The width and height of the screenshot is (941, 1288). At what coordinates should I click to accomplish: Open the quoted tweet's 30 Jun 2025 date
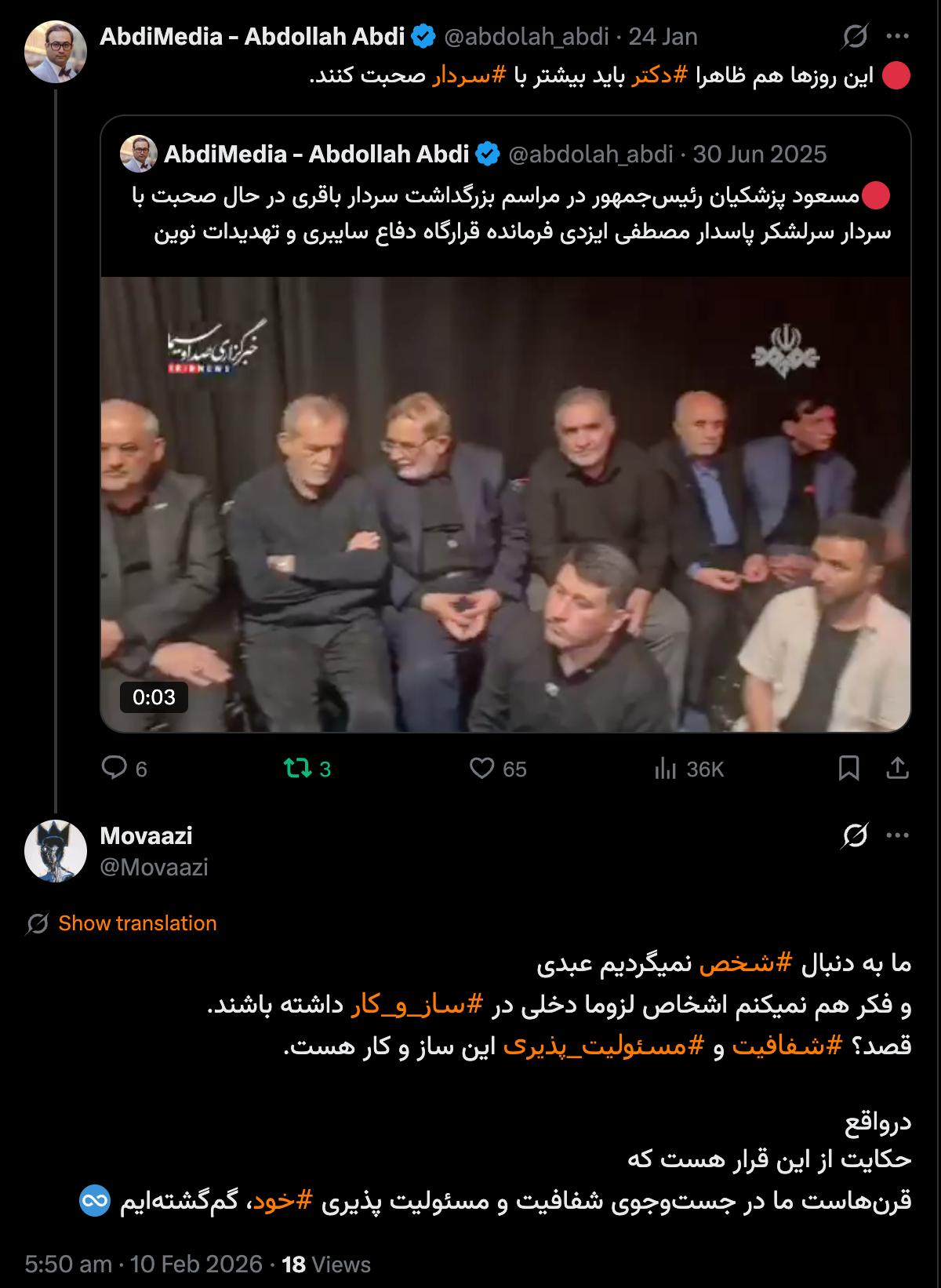pos(760,154)
